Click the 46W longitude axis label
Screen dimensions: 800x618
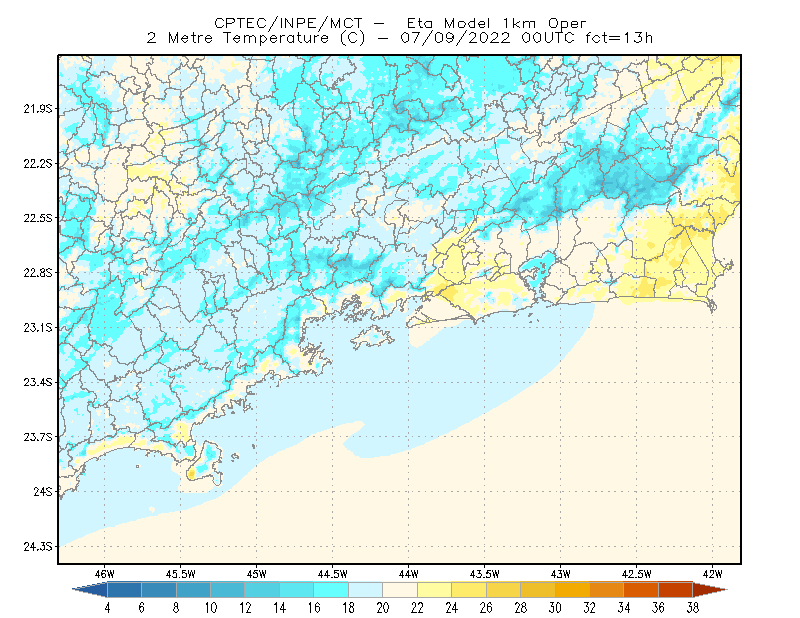pyautogui.click(x=105, y=574)
